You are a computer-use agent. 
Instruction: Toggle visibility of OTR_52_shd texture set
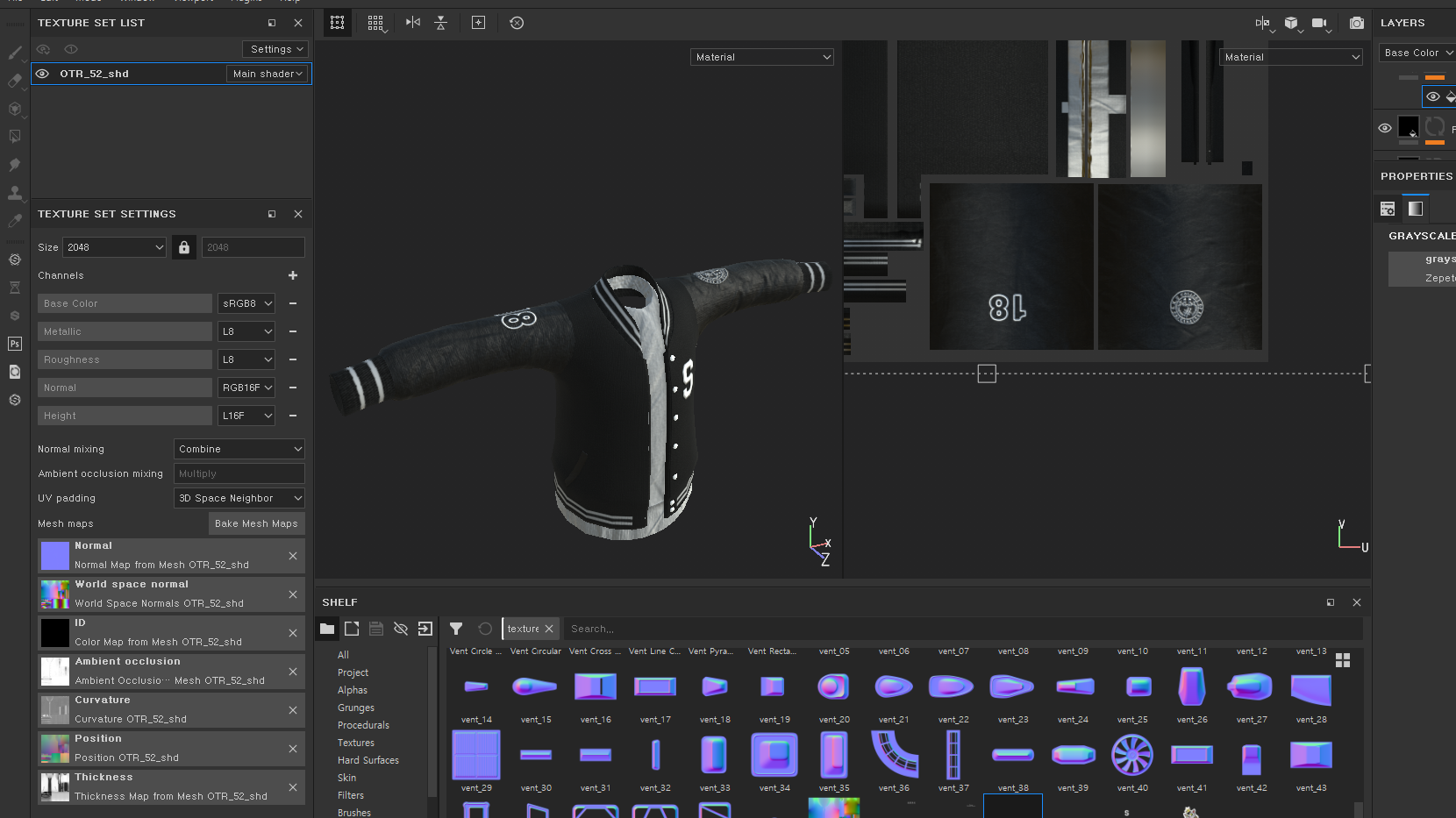(x=42, y=74)
